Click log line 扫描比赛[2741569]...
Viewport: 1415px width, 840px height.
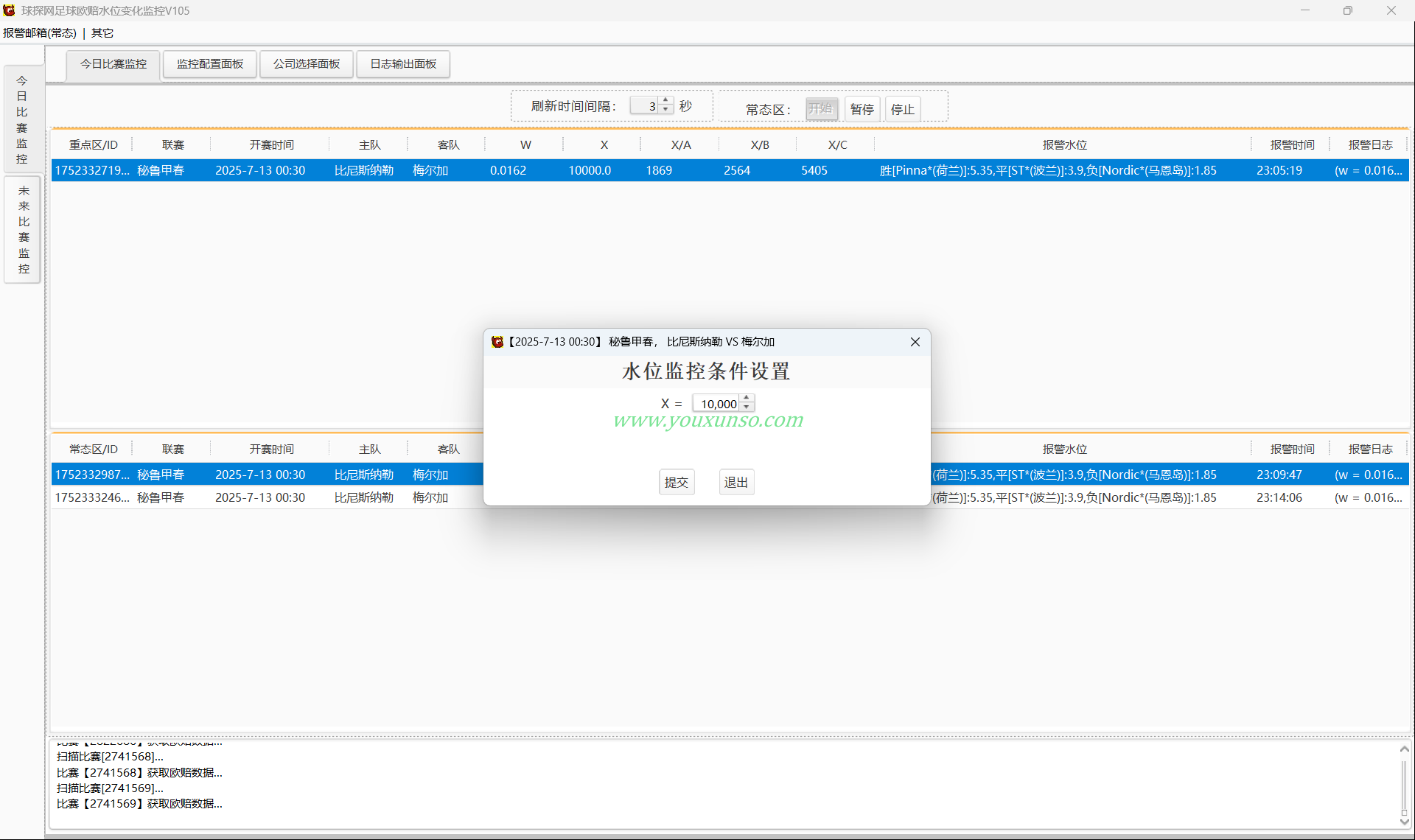[x=110, y=788]
